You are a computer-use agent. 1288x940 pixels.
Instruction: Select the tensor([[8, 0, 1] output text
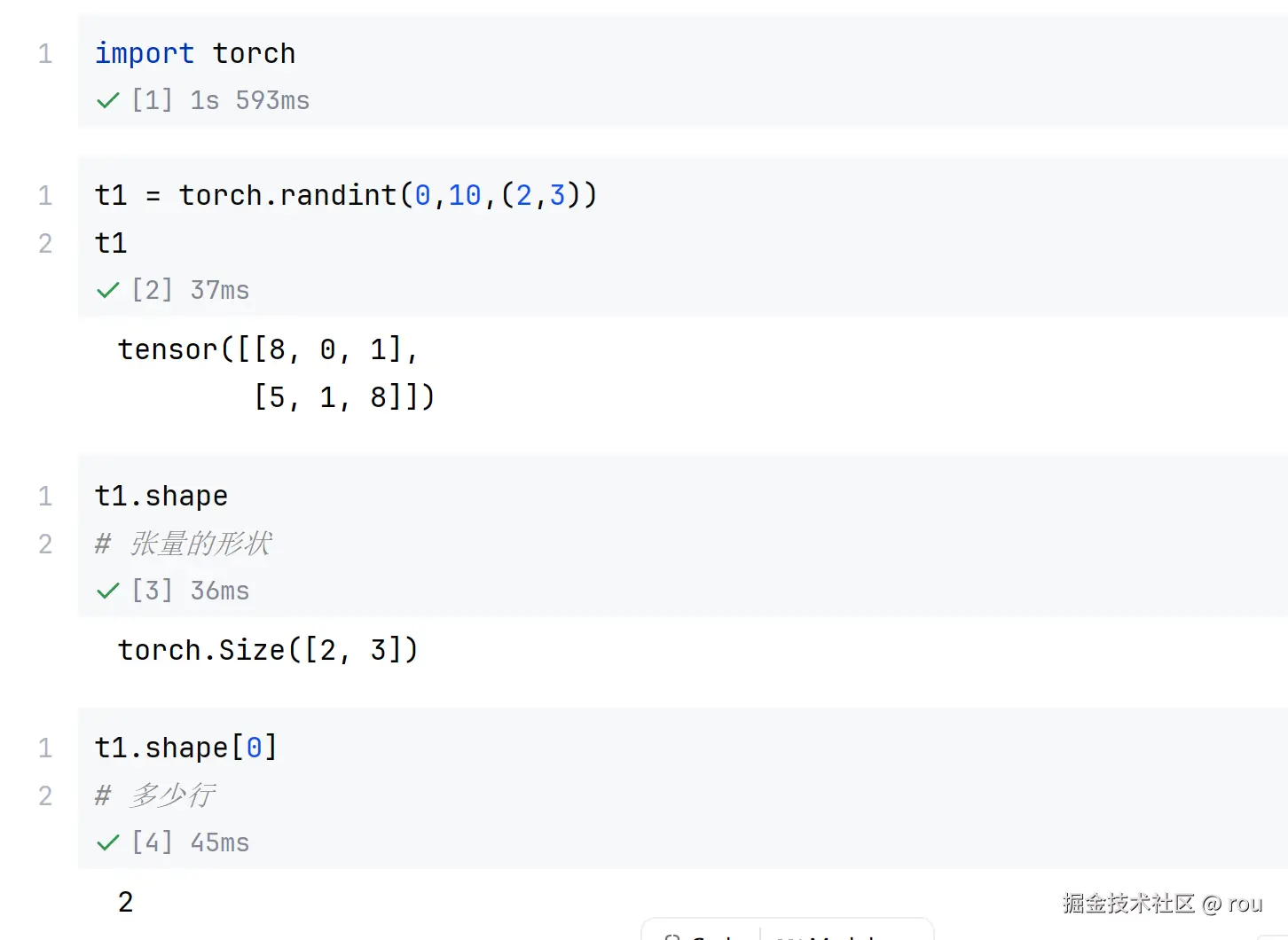click(268, 349)
